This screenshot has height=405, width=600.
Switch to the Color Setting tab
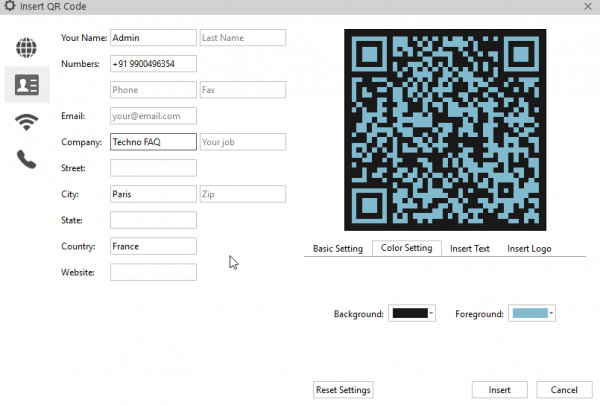point(407,248)
